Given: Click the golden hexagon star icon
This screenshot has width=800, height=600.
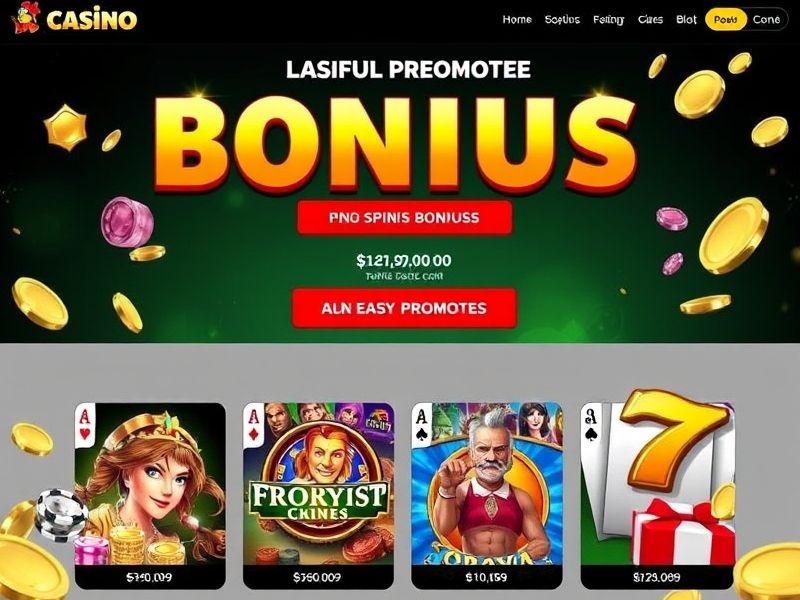Looking at the screenshot, I should (x=65, y=128).
